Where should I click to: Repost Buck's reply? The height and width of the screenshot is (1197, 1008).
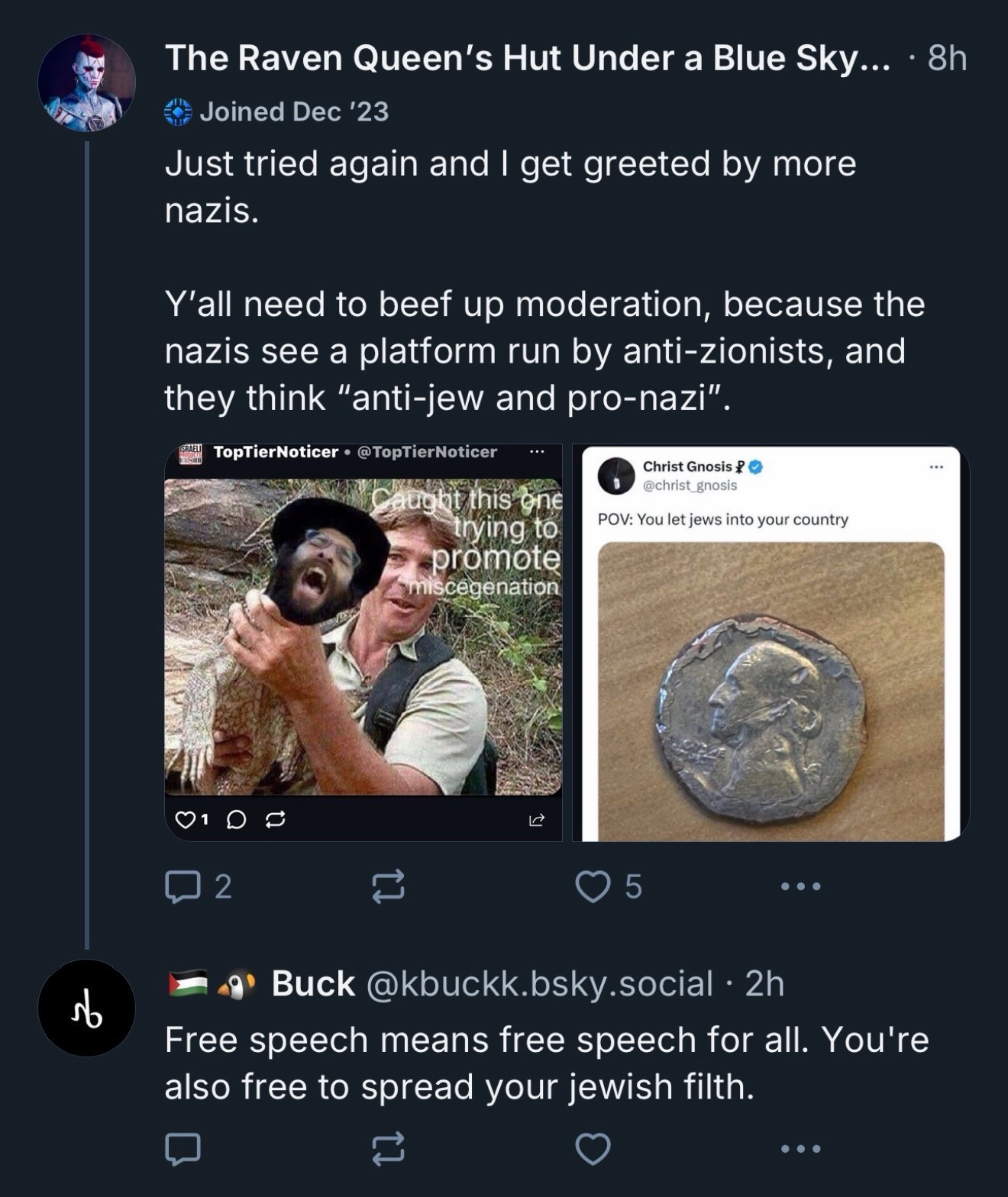tap(388, 1149)
